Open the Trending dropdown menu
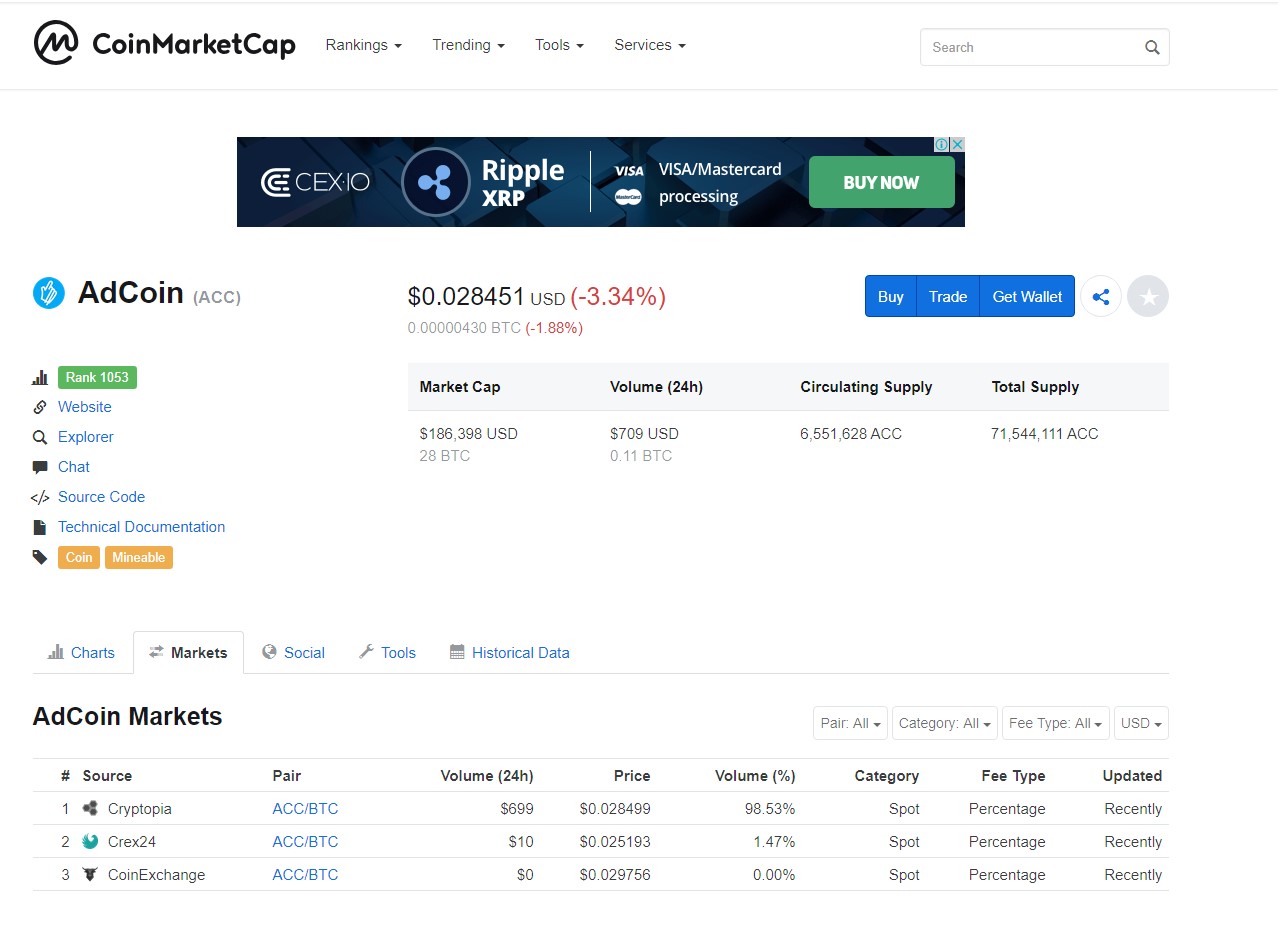The height and width of the screenshot is (927, 1278). point(468,45)
